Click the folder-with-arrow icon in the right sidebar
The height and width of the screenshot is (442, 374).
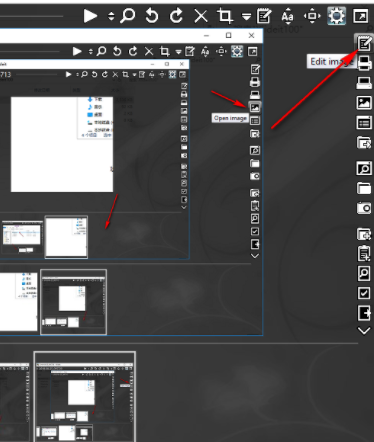pos(364,143)
